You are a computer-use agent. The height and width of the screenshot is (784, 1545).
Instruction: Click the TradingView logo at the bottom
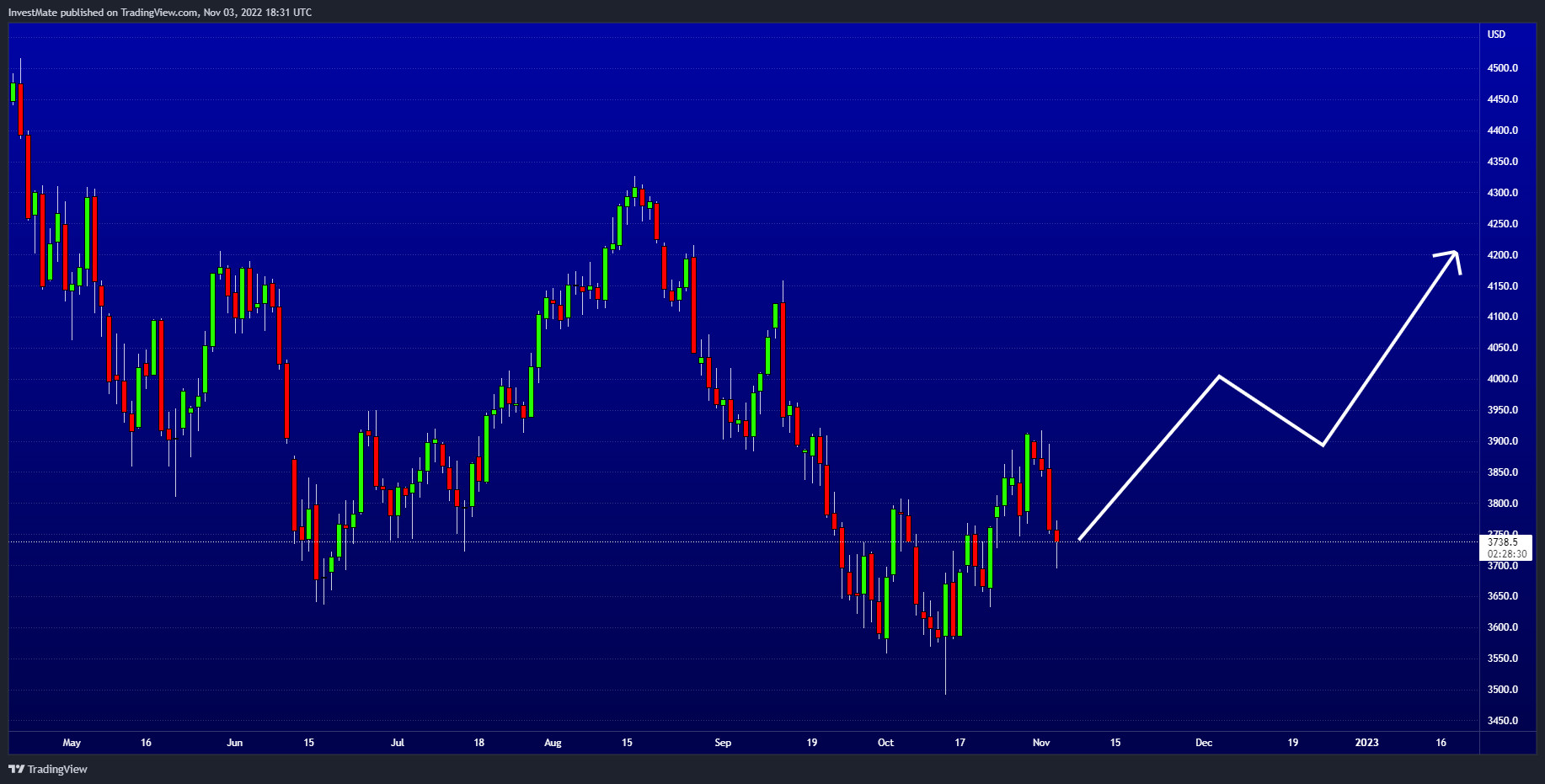[x=48, y=769]
